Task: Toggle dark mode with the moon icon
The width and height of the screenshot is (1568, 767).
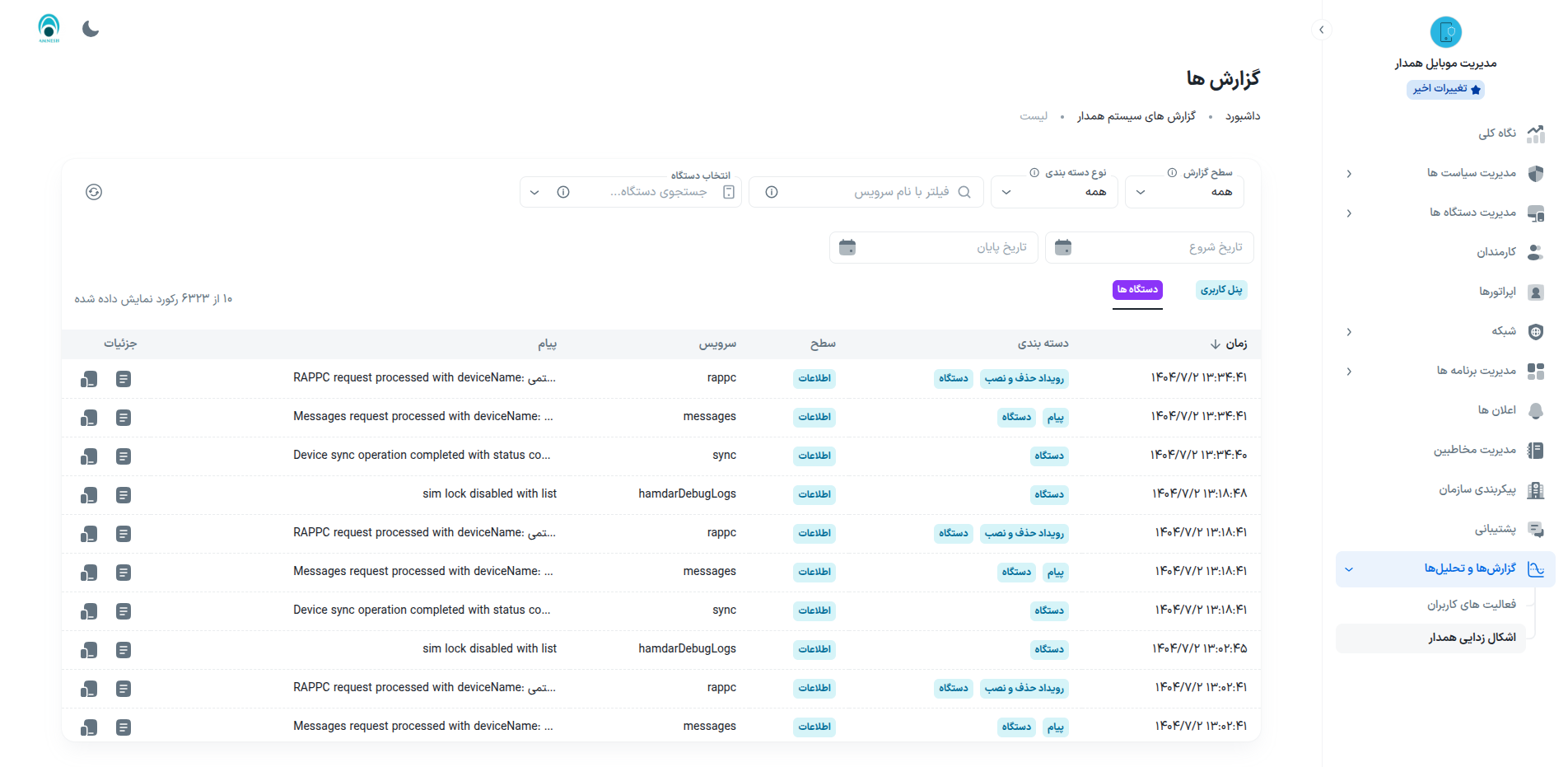Action: tap(91, 30)
